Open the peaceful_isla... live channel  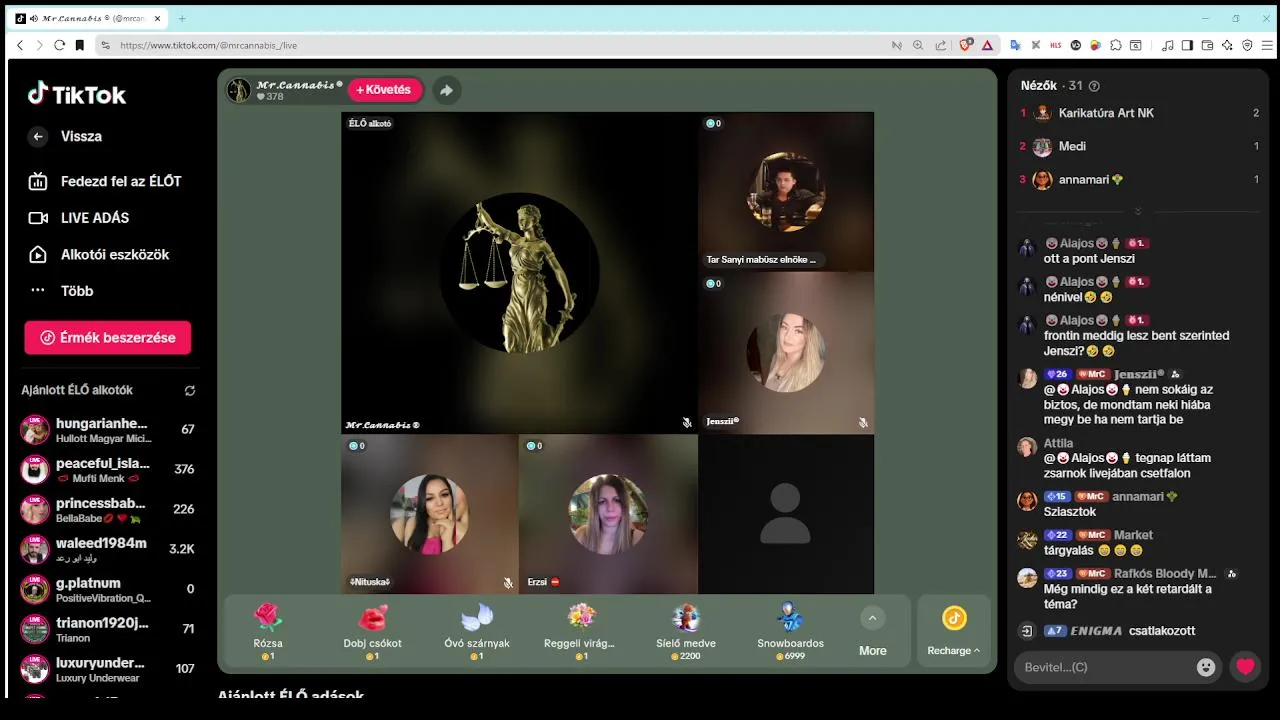tap(108, 470)
